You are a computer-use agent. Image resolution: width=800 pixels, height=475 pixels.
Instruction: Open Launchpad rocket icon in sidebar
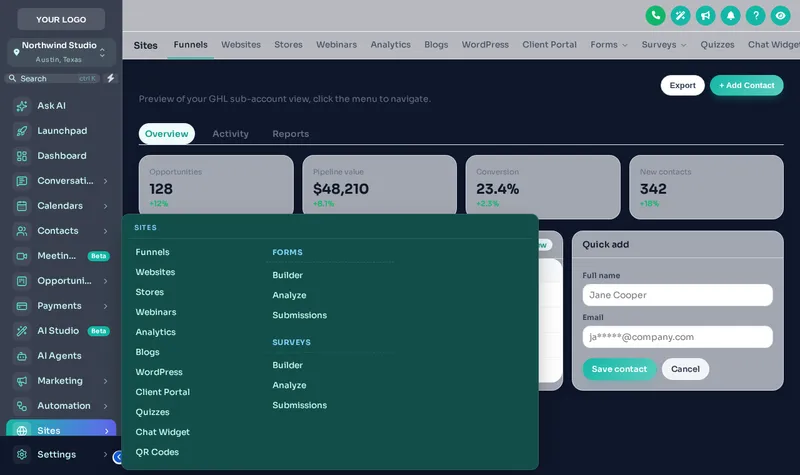pyautogui.click(x=22, y=131)
